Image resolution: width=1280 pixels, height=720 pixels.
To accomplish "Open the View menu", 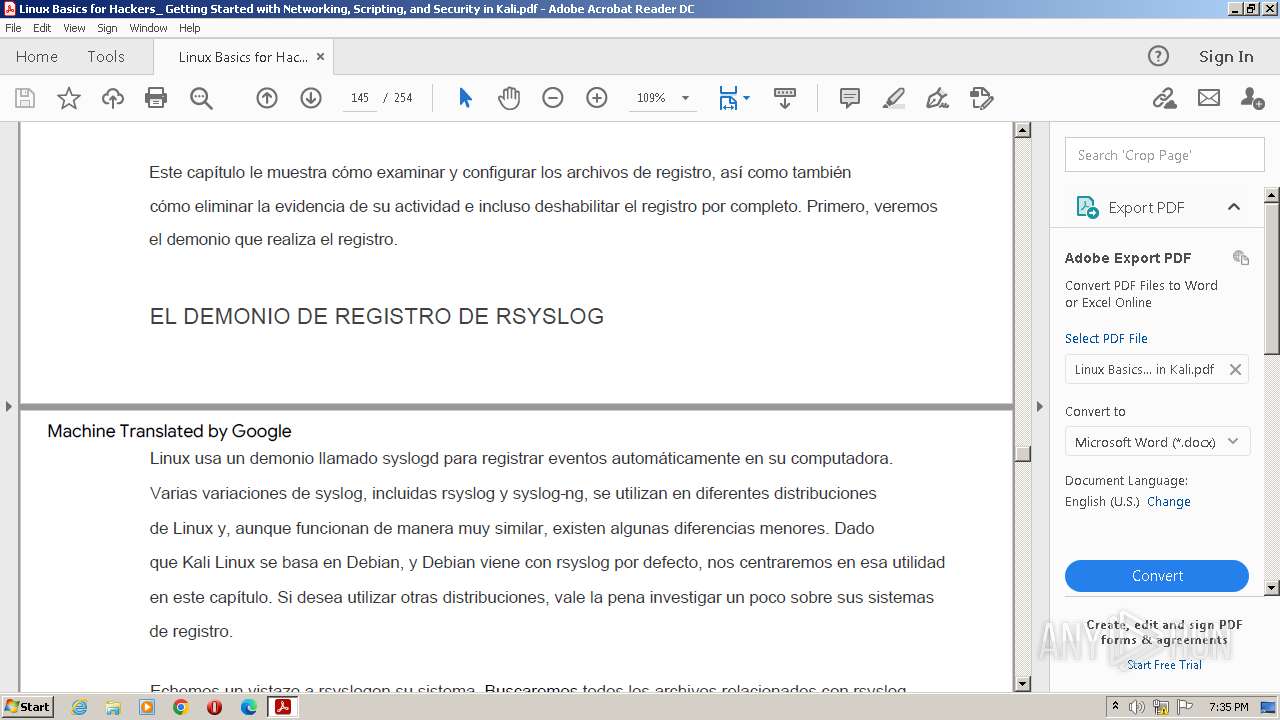I will [74, 28].
